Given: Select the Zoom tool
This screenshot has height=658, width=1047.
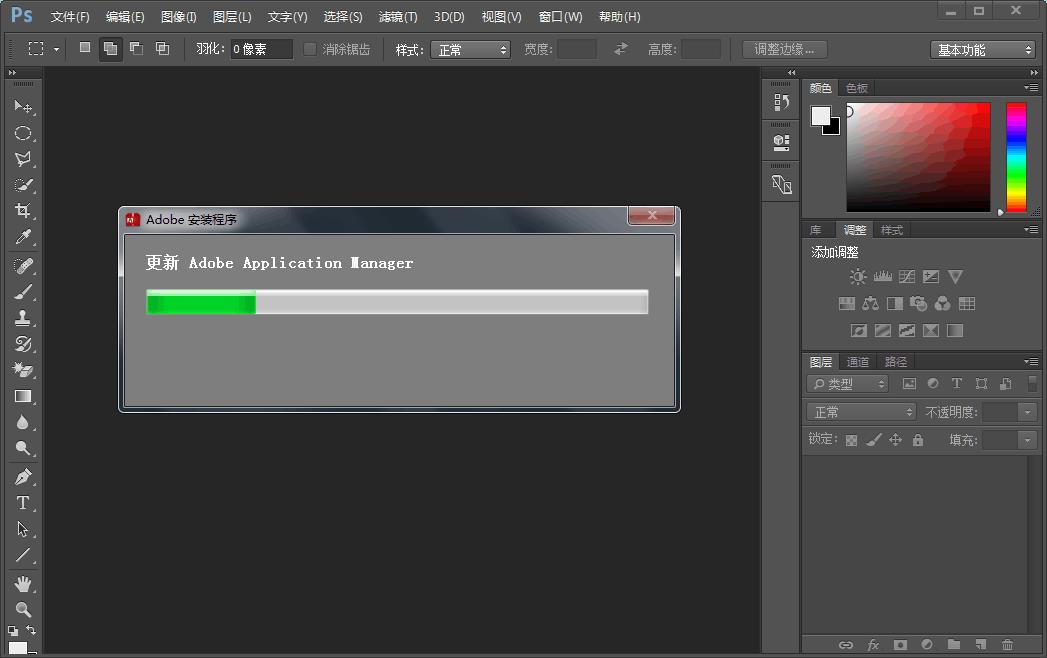Looking at the screenshot, I should pyautogui.click(x=23, y=609).
